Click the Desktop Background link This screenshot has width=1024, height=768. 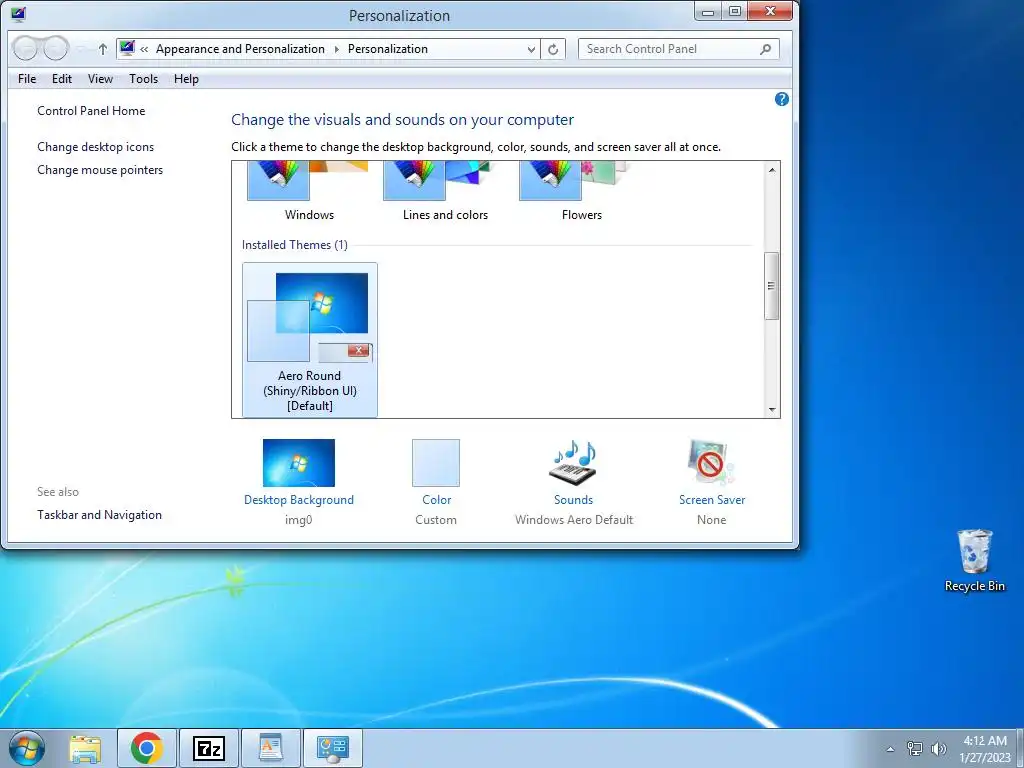point(298,500)
